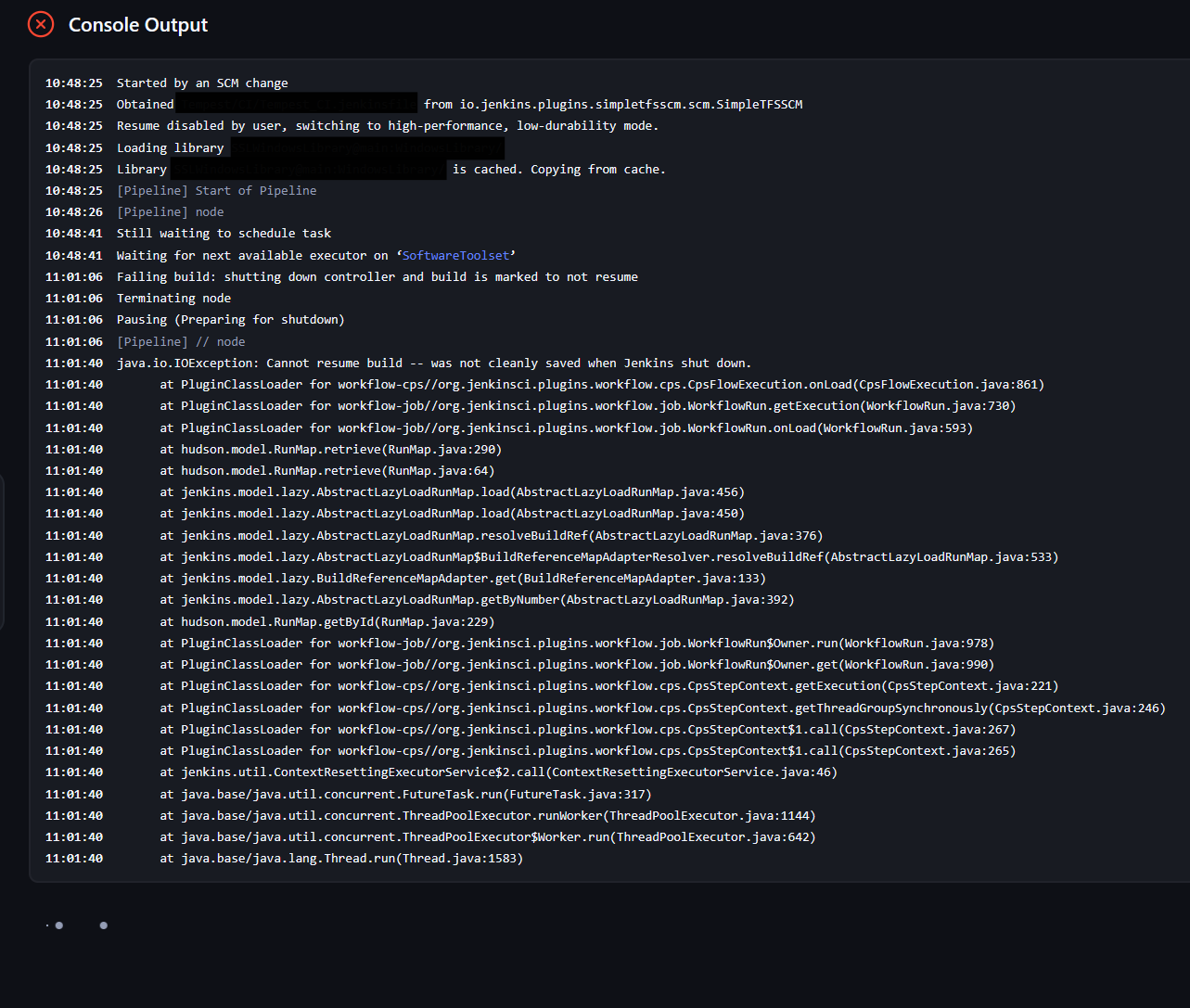
Task: Click the animated loading dots below the log
Action: click(x=80, y=925)
